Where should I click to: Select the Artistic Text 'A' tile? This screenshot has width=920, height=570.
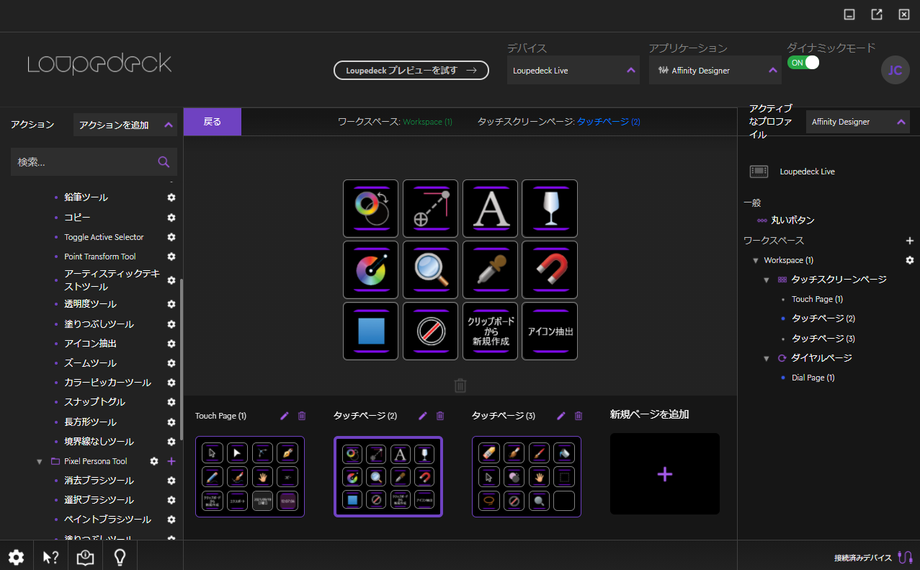coord(490,208)
